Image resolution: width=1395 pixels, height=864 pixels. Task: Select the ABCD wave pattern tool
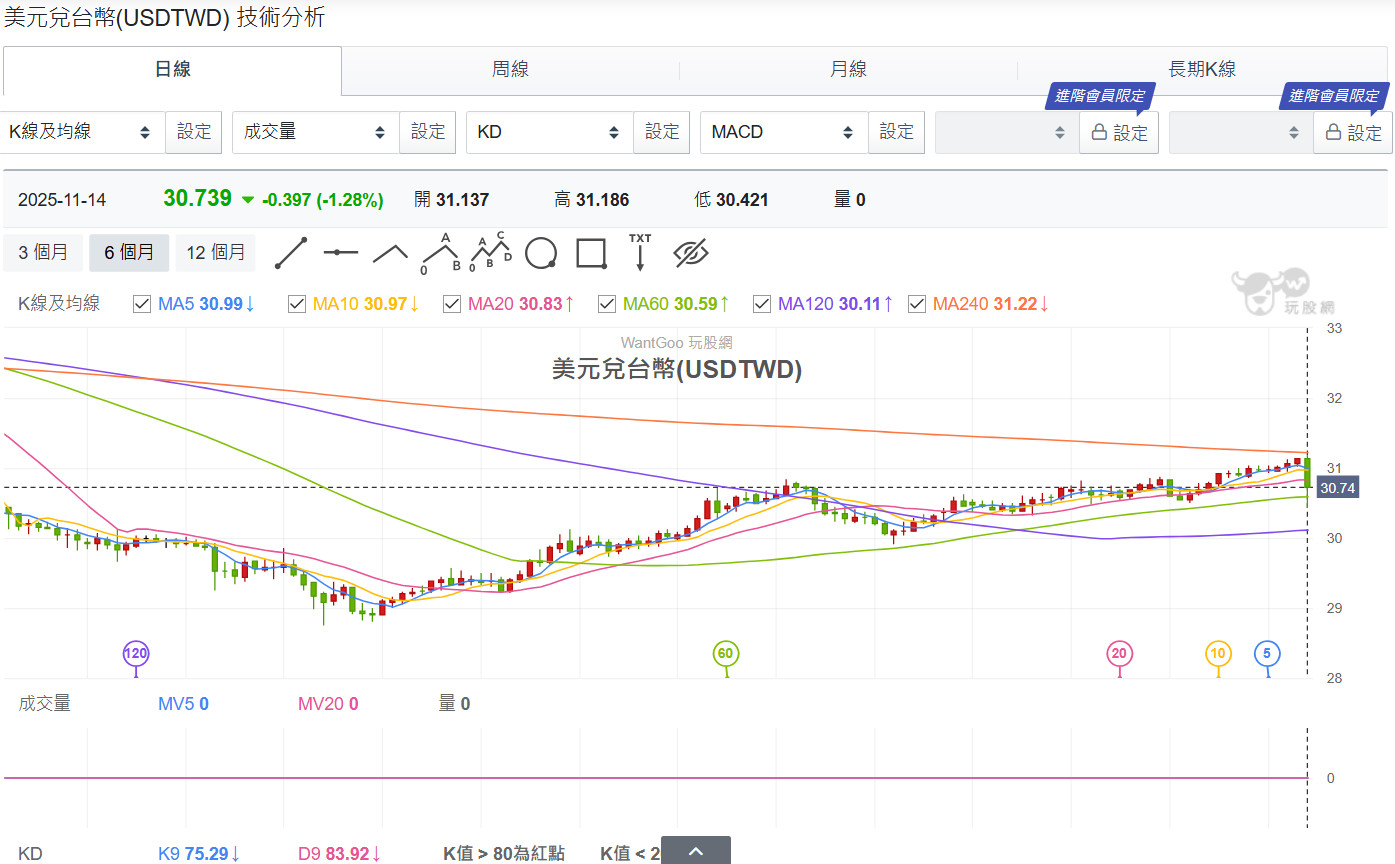point(489,253)
